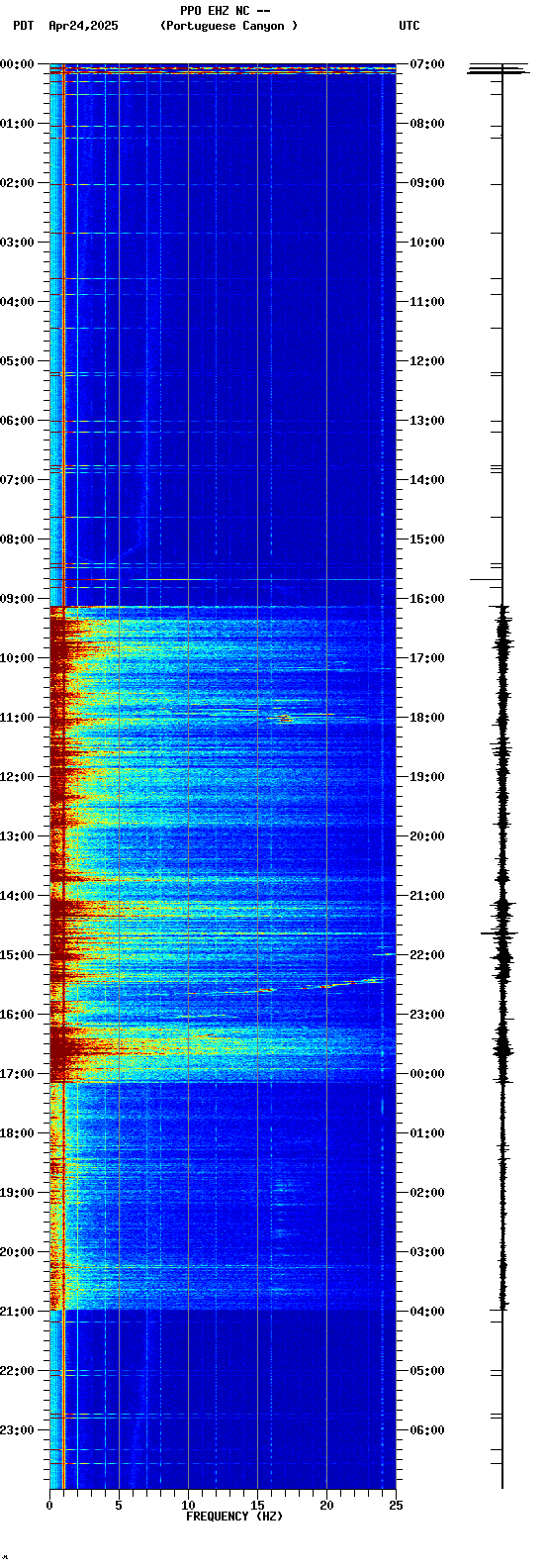The width and height of the screenshot is (546, 1568).
Task: Click the UTC '07:00' time tick label
Action: click(427, 64)
